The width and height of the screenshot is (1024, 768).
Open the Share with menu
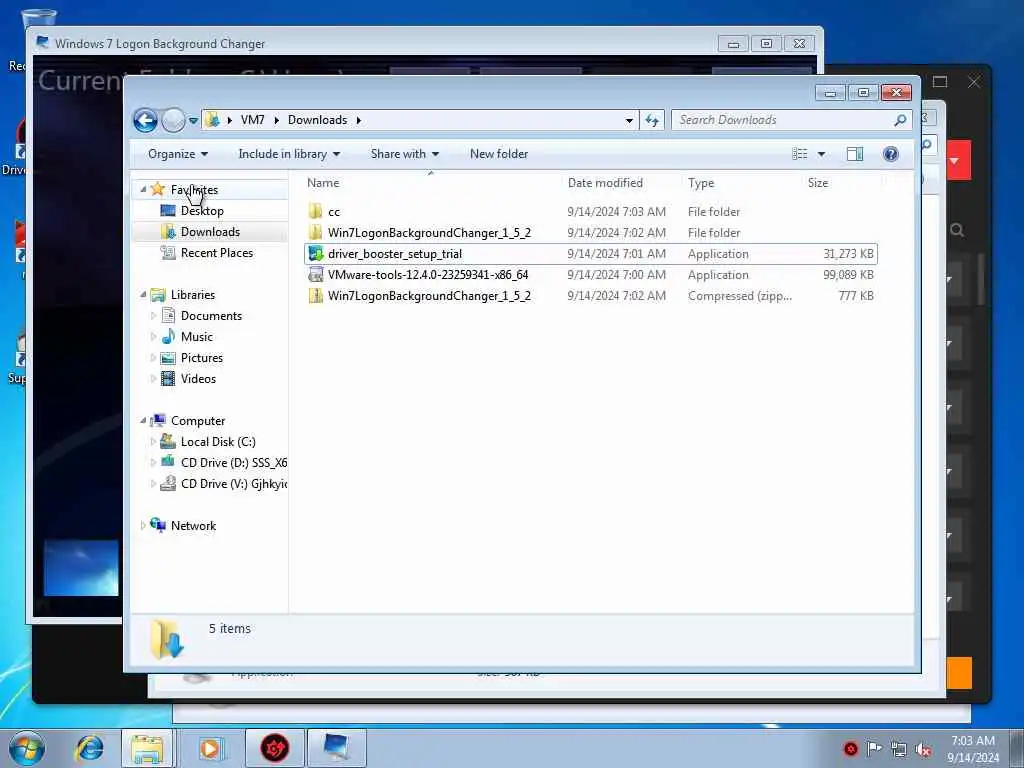point(405,154)
